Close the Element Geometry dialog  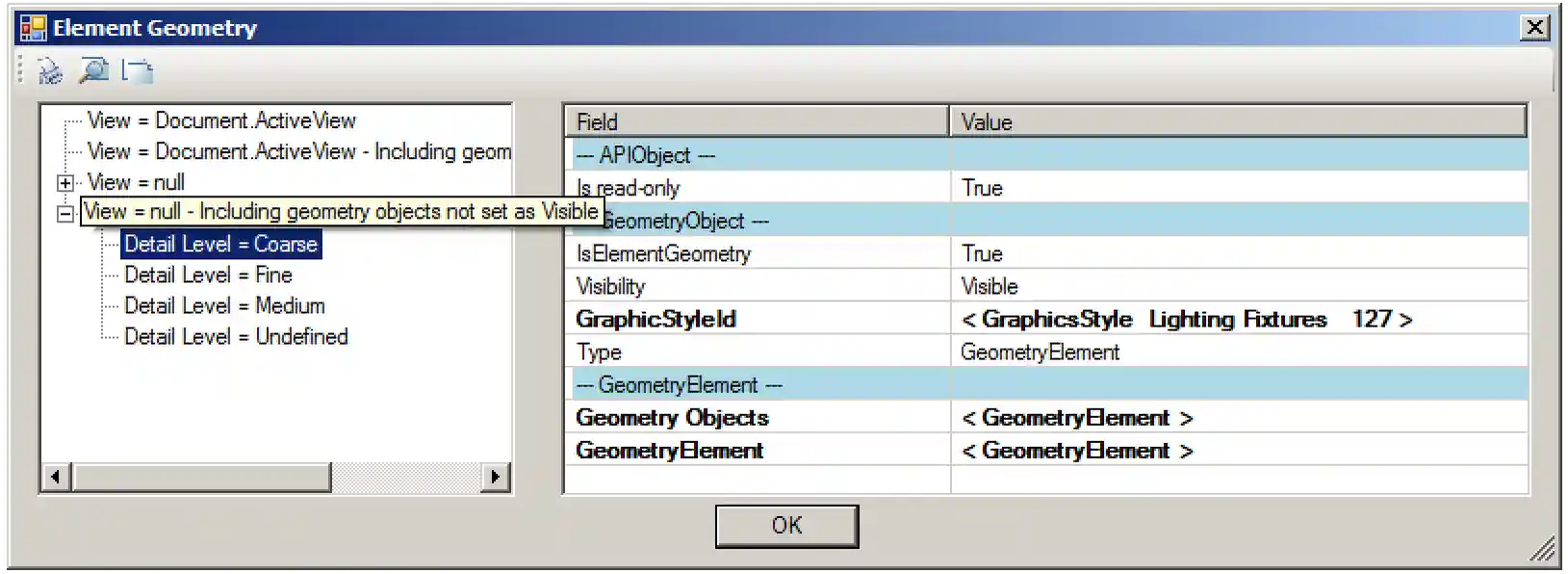1534,27
